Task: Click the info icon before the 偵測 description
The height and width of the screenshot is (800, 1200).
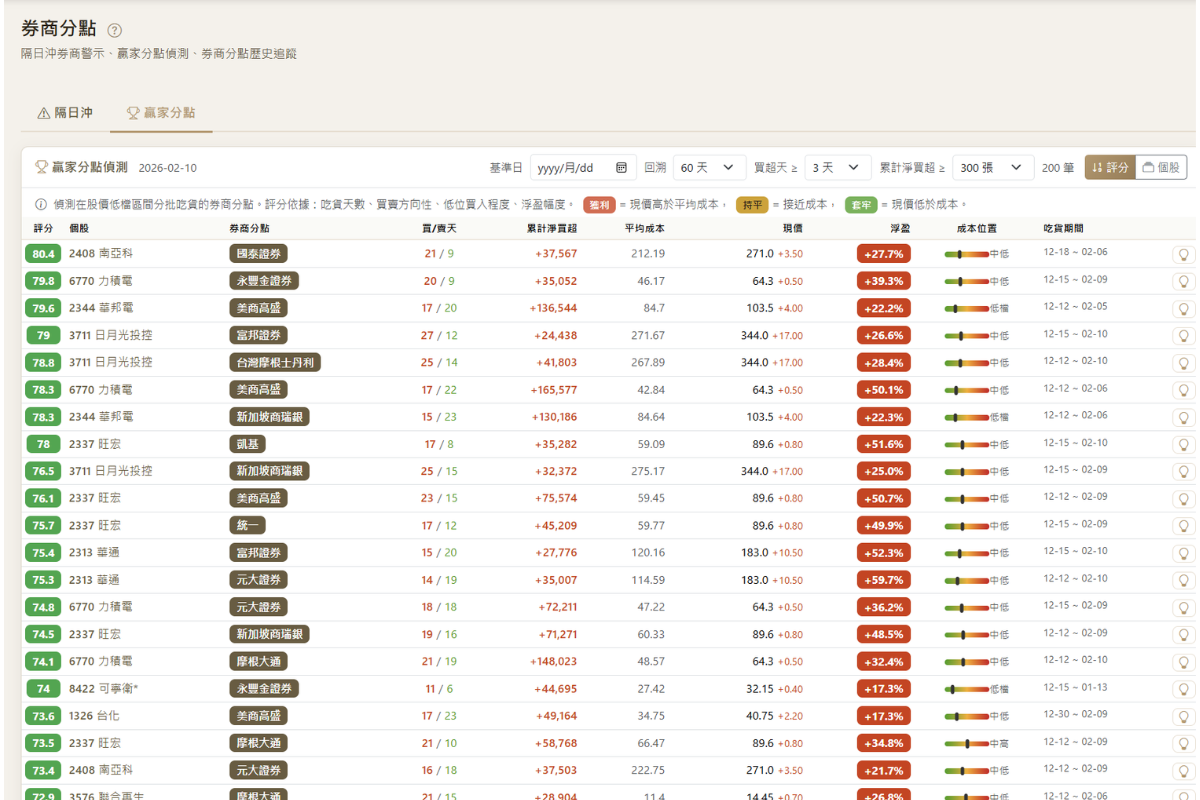Action: tap(41, 204)
